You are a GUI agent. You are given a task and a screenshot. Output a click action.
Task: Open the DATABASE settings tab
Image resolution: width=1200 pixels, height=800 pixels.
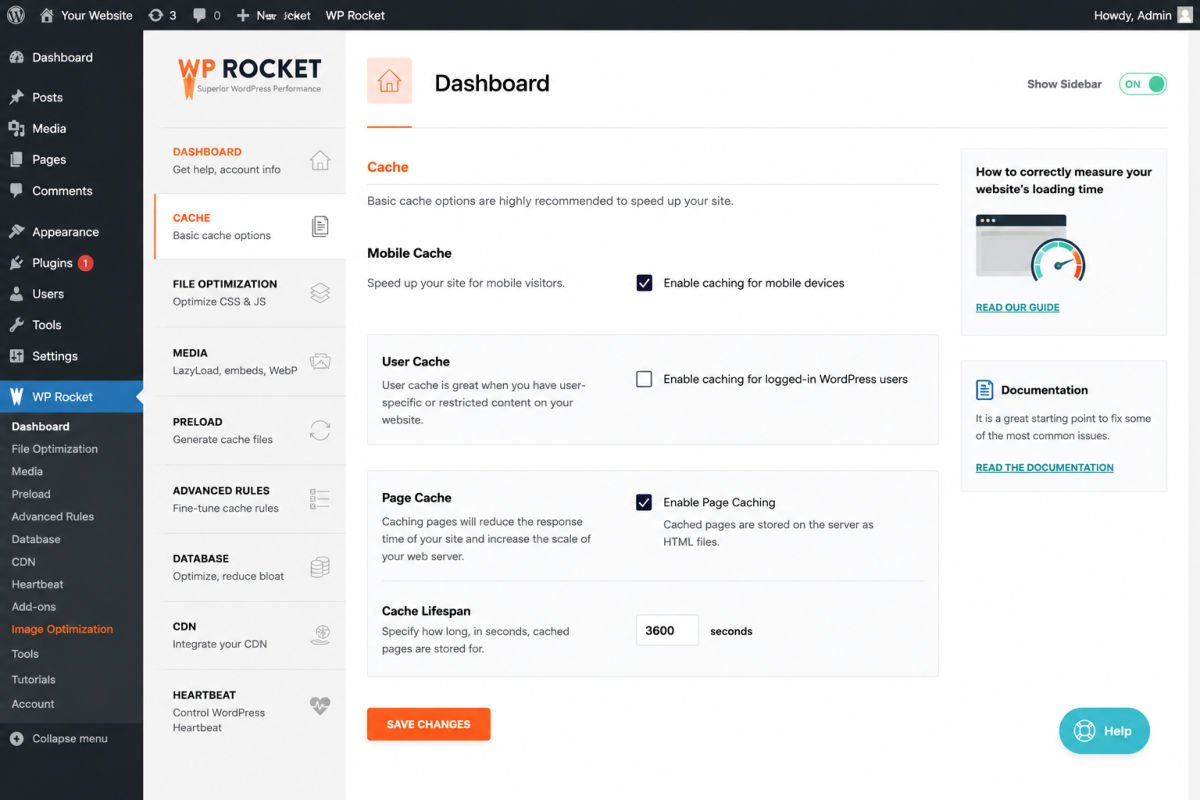(x=250, y=567)
